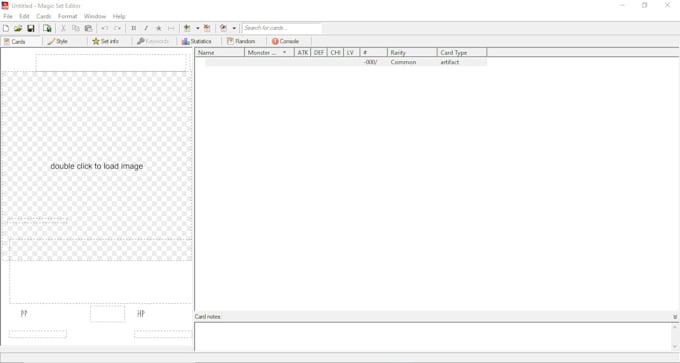
Task: Open the File menu
Action: (8, 16)
